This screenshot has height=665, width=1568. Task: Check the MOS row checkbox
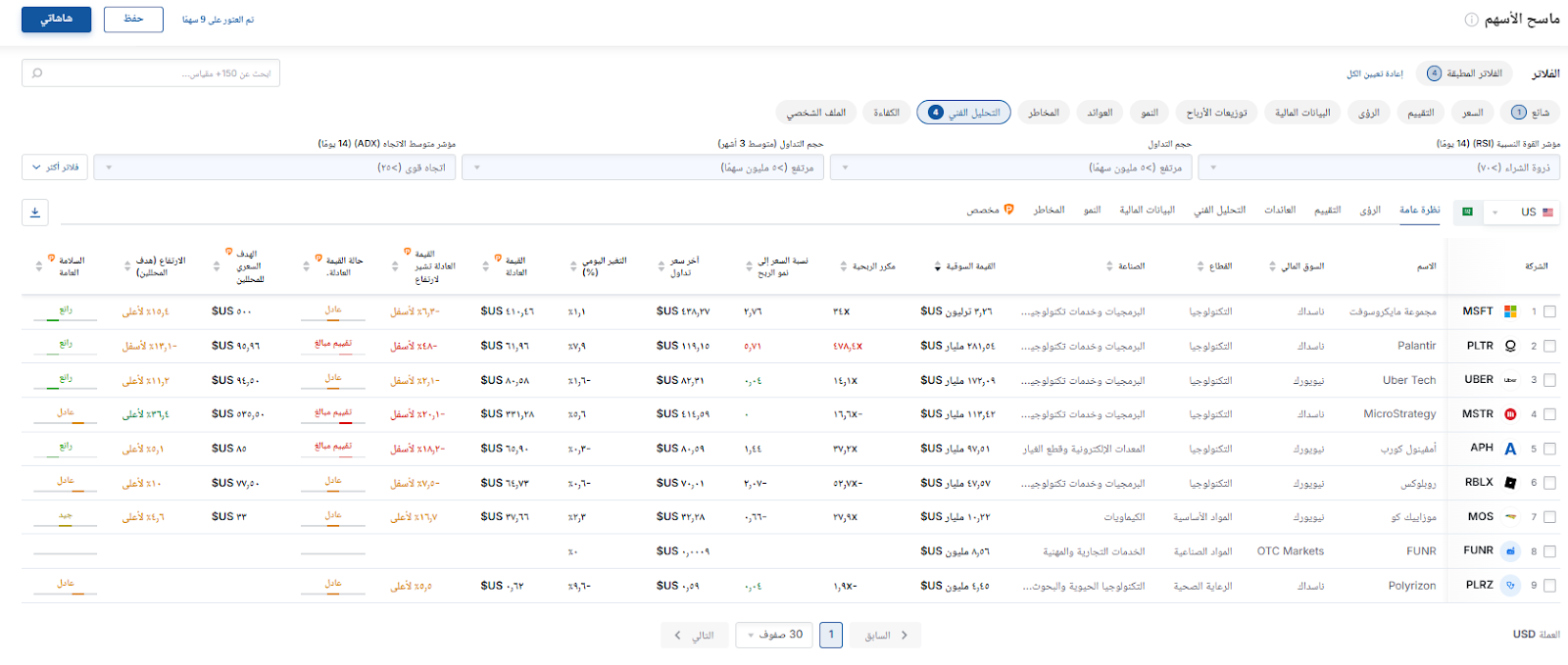click(1549, 517)
